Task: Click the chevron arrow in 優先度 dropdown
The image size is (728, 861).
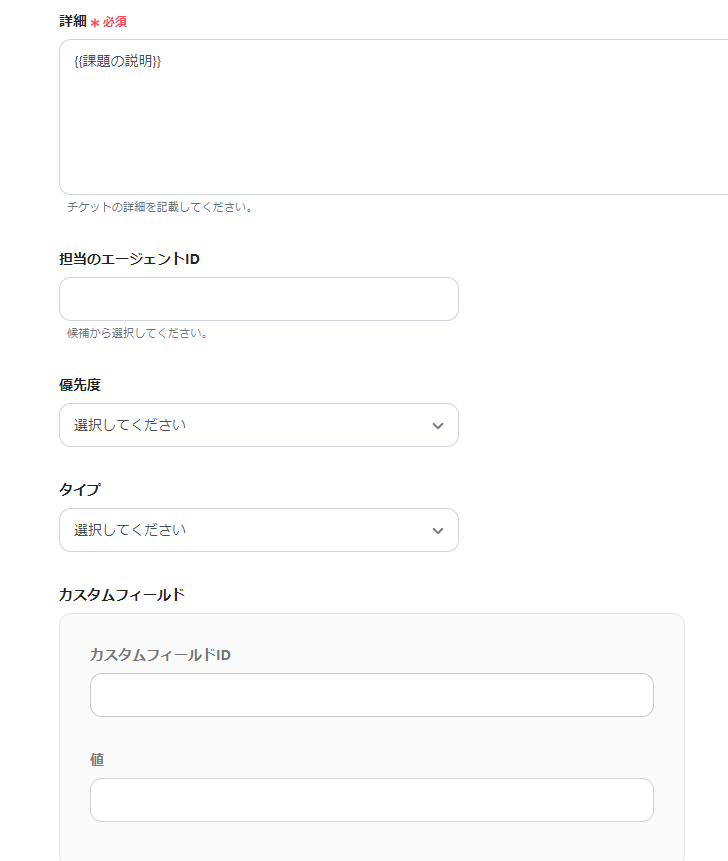Action: tap(437, 425)
